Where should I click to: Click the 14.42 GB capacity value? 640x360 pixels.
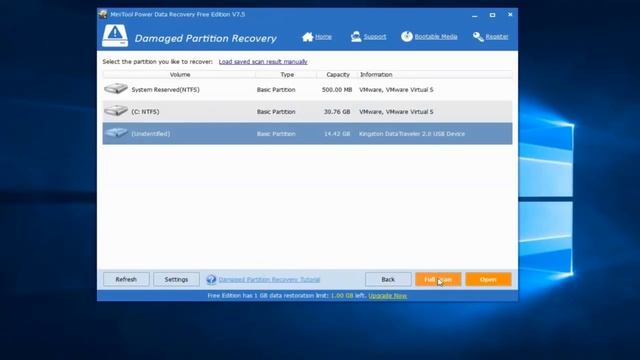[337, 133]
